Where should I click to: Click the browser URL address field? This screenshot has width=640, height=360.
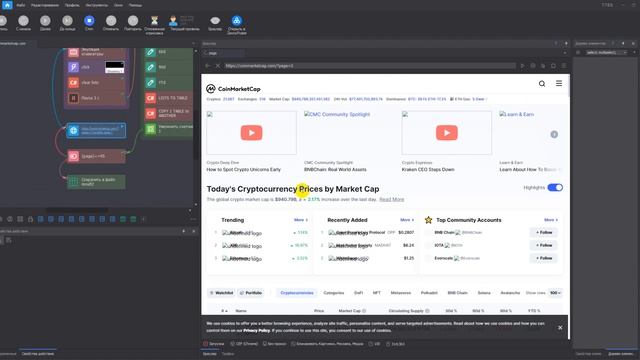(370, 66)
